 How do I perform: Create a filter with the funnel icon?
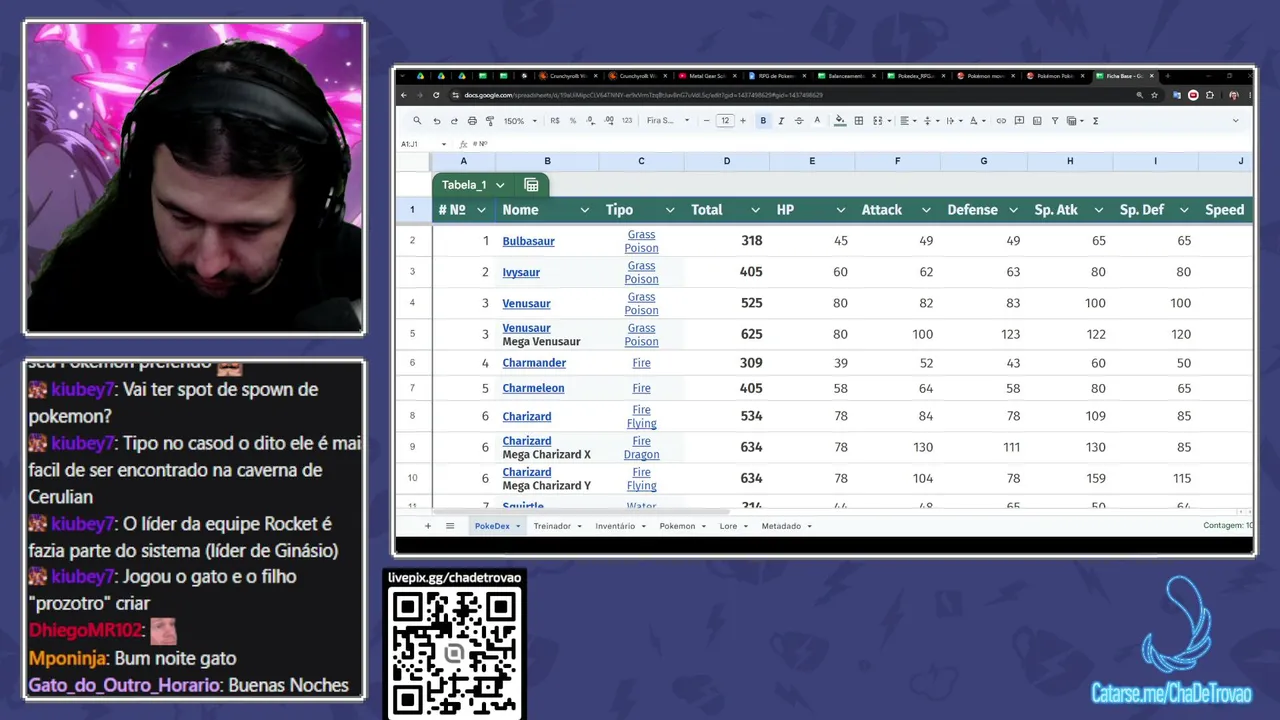click(x=1055, y=121)
